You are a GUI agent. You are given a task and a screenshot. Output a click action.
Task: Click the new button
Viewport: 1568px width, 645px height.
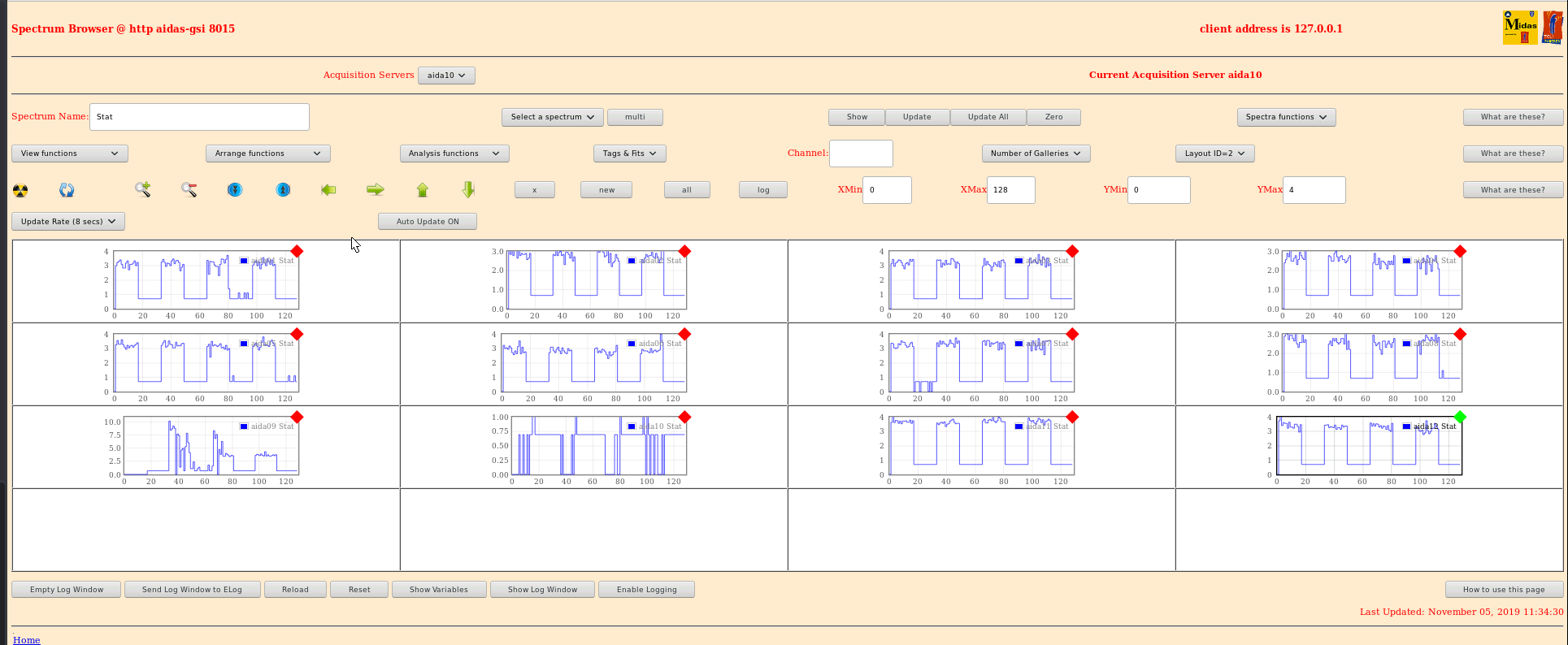pyautogui.click(x=606, y=189)
